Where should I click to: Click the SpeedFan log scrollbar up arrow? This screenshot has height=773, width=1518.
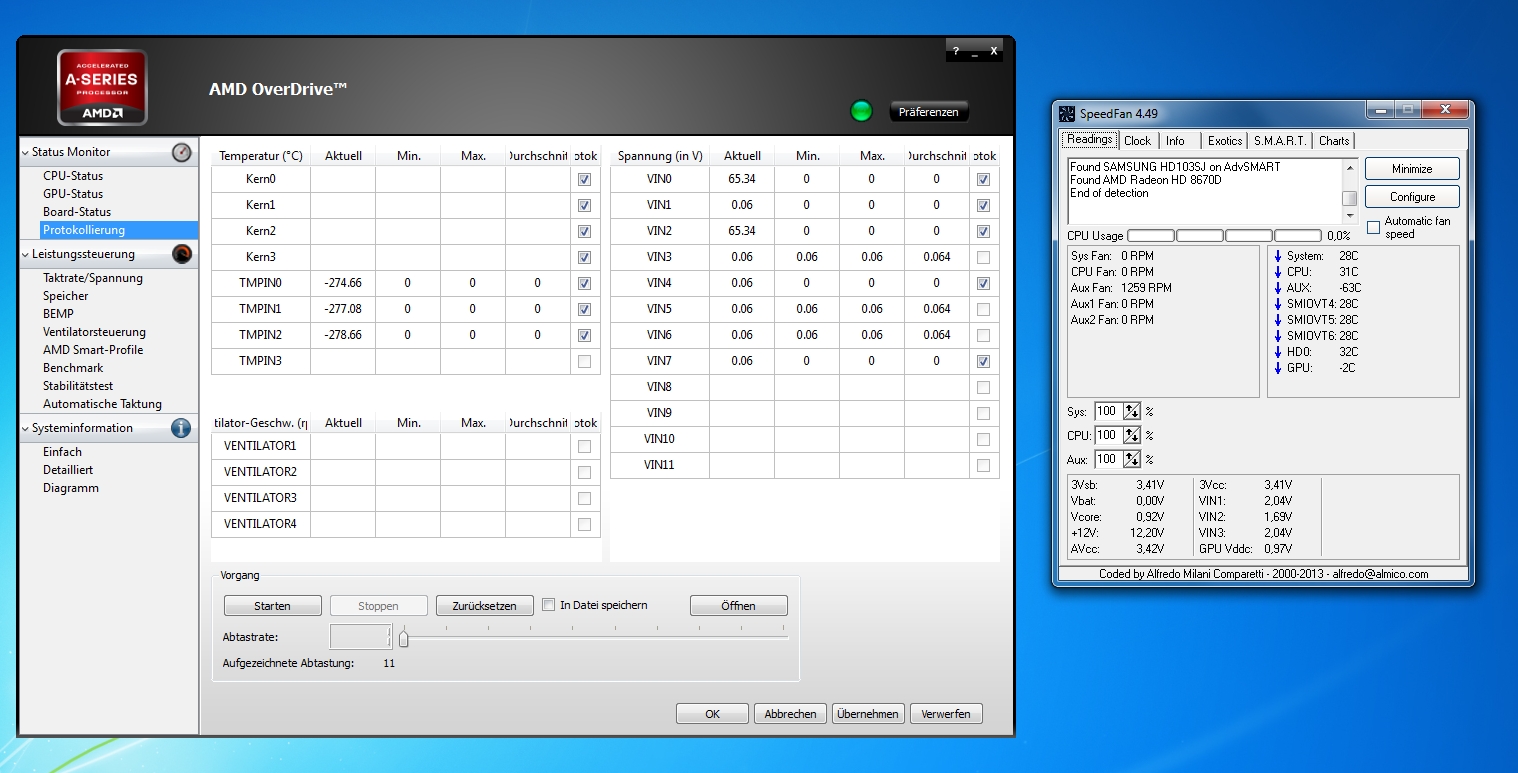point(1350,166)
